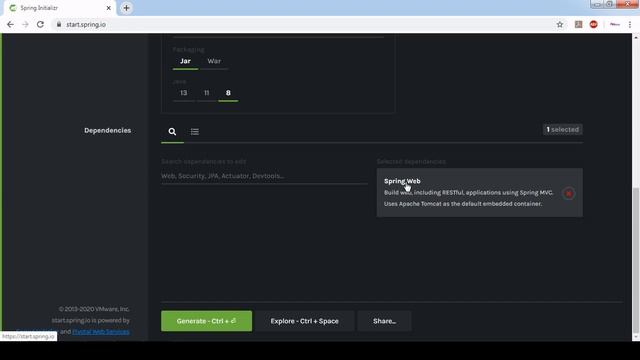Click the 1 selected badge
The width and height of the screenshot is (640, 360).
click(562, 129)
